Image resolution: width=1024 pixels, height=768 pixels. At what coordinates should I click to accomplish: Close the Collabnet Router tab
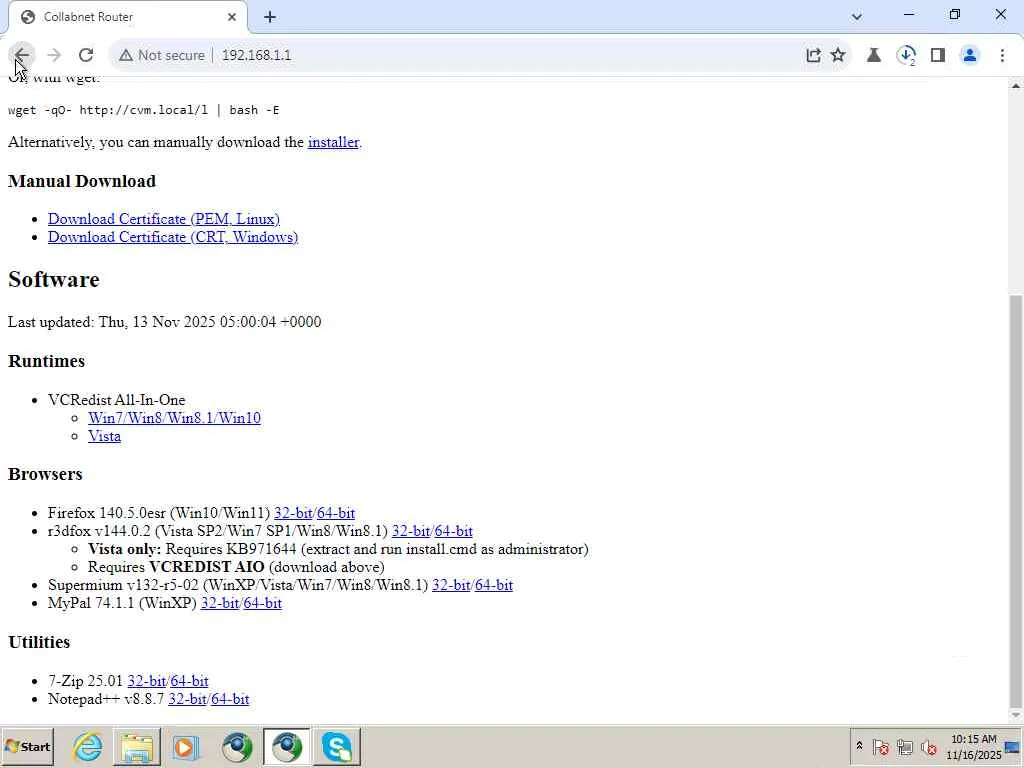[232, 17]
